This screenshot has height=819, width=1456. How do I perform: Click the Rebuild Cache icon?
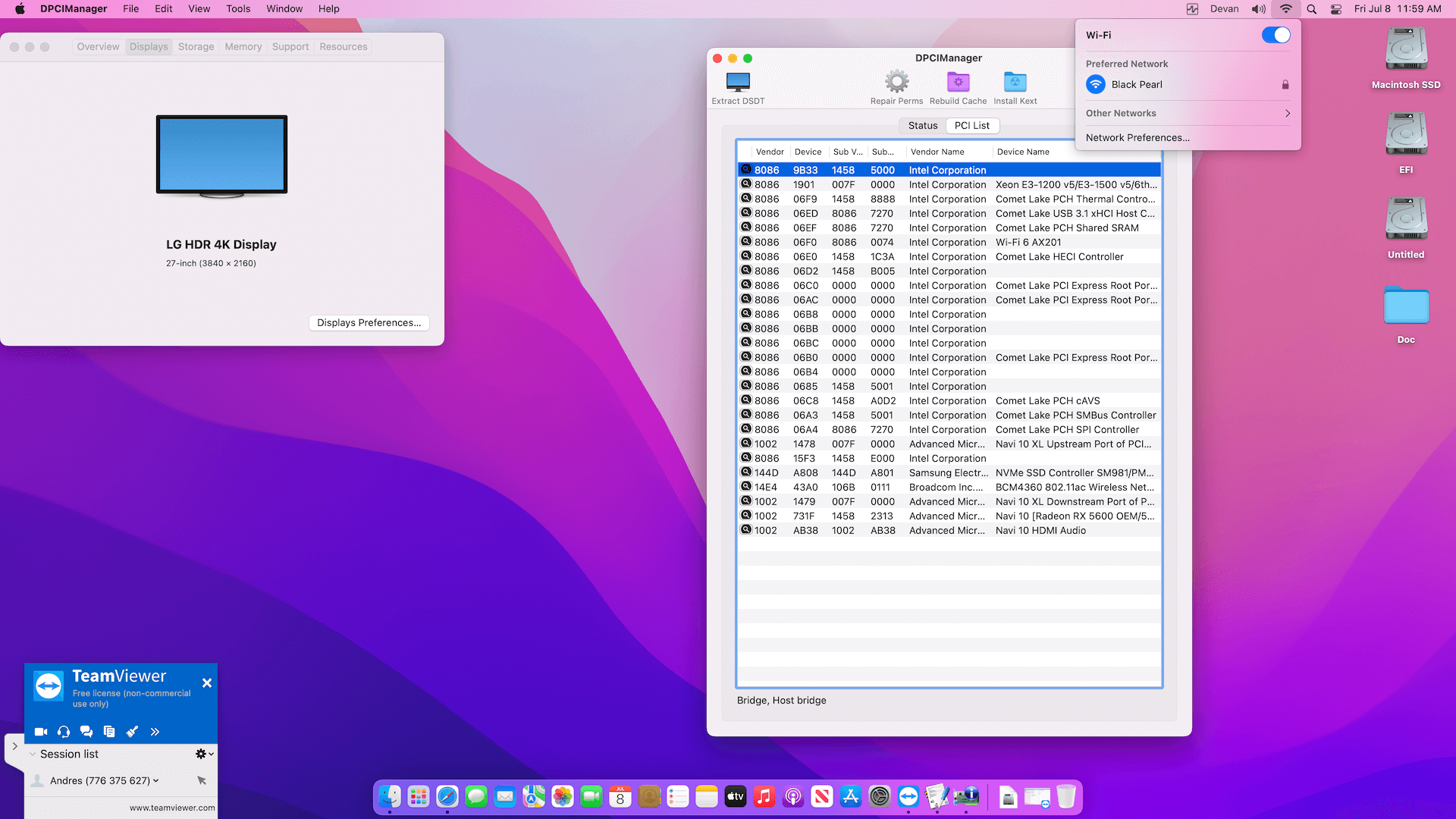point(958,82)
